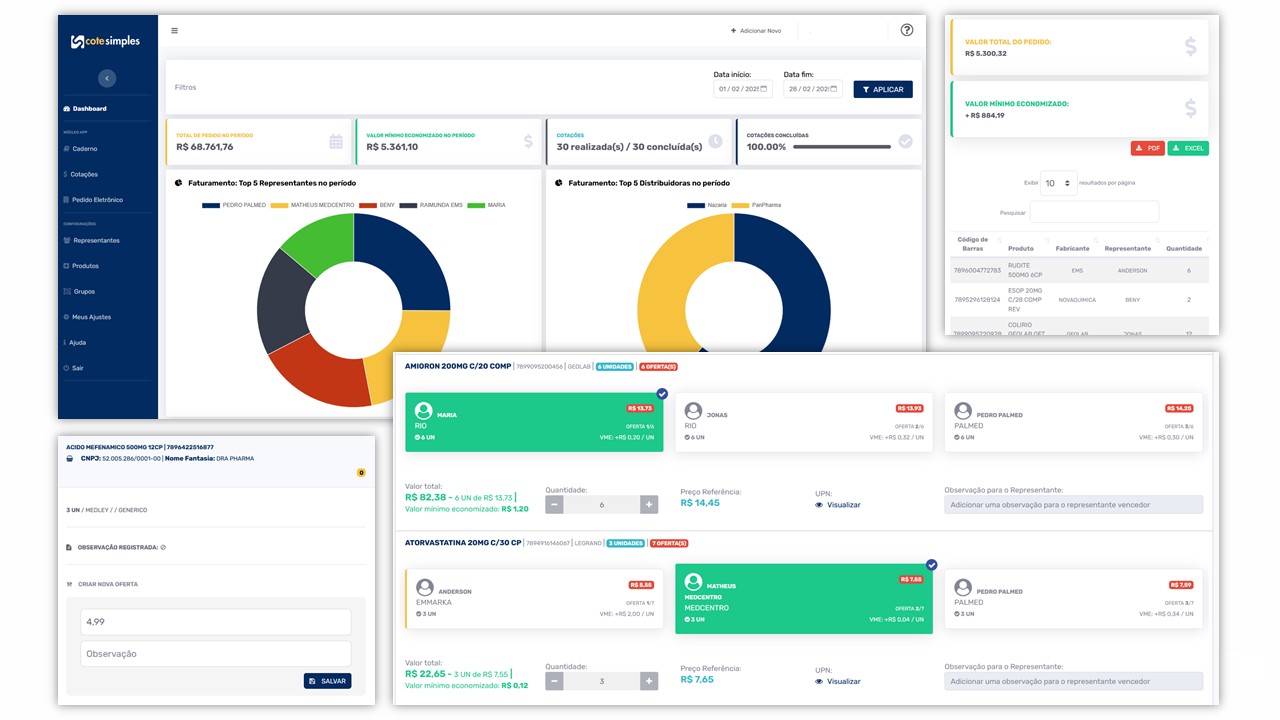
Task: Click calendar icon in Data início field
Action: click(765, 89)
